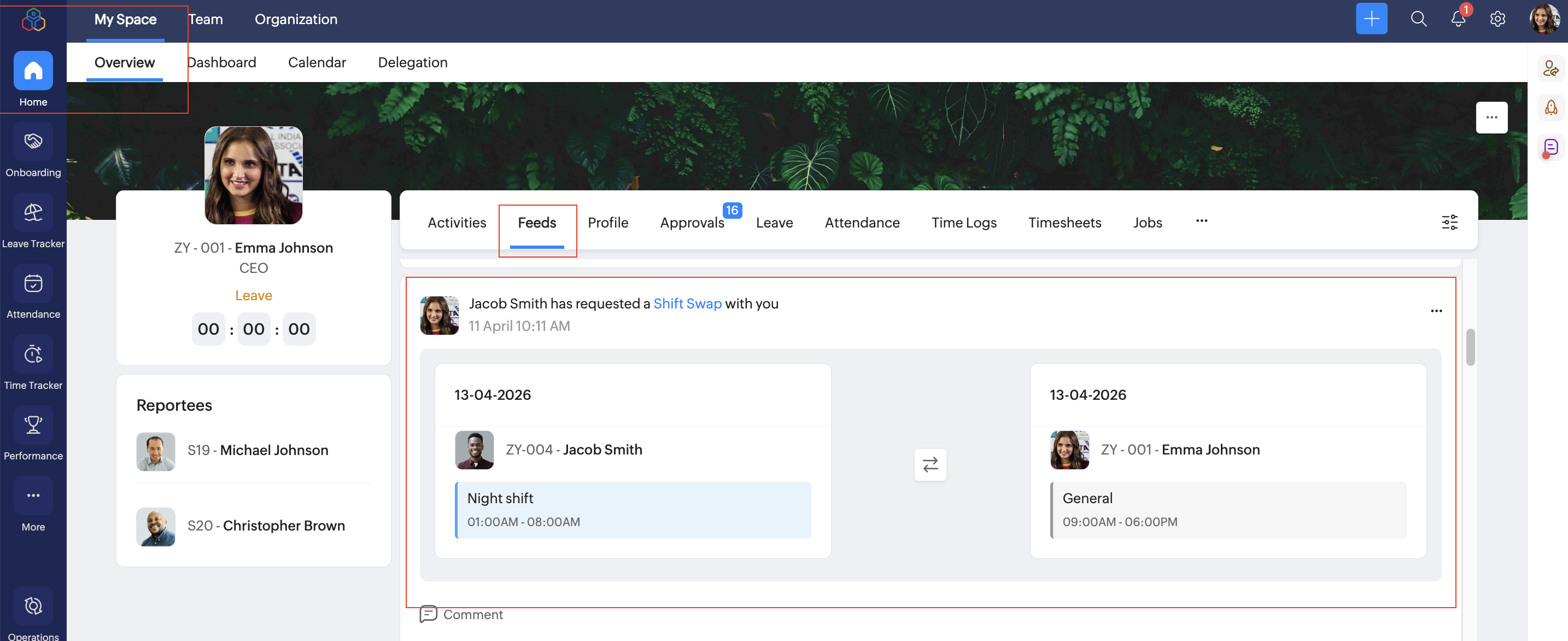The image size is (1568, 641).
Task: Switch to the Approvals tab
Action: [x=692, y=223]
